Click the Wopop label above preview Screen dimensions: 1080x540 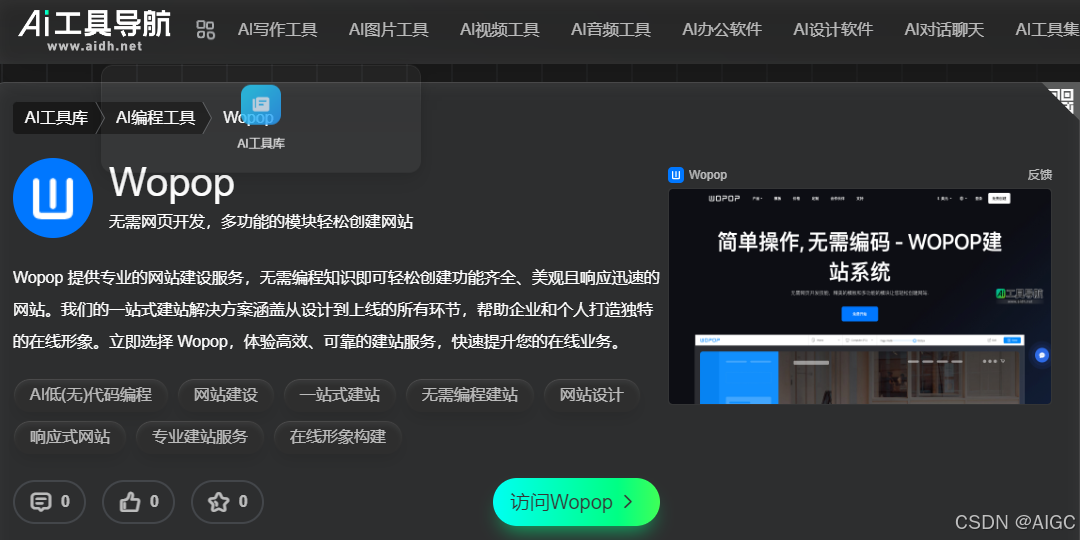(707, 175)
